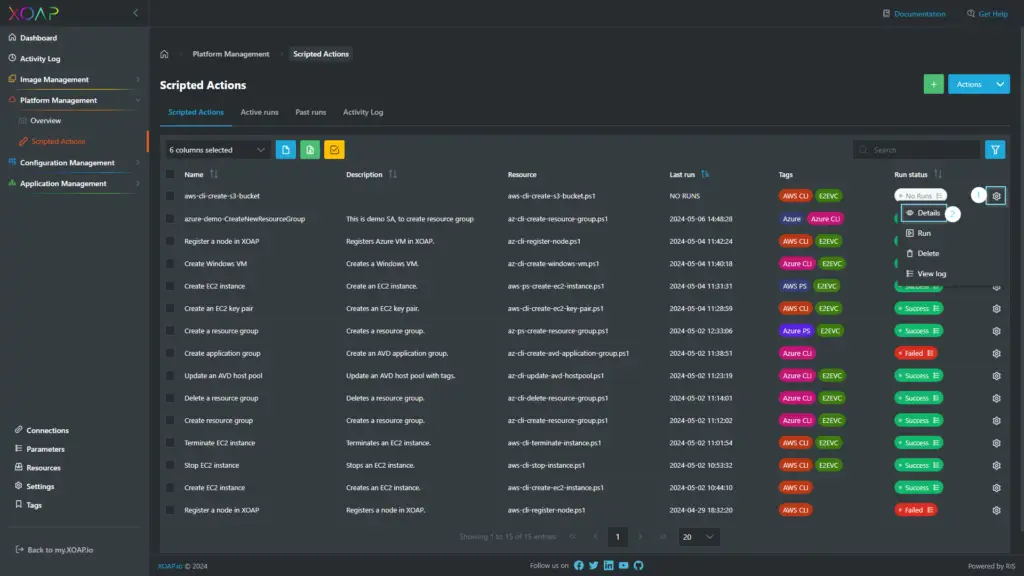Open Platform Management Overview

tap(46, 121)
